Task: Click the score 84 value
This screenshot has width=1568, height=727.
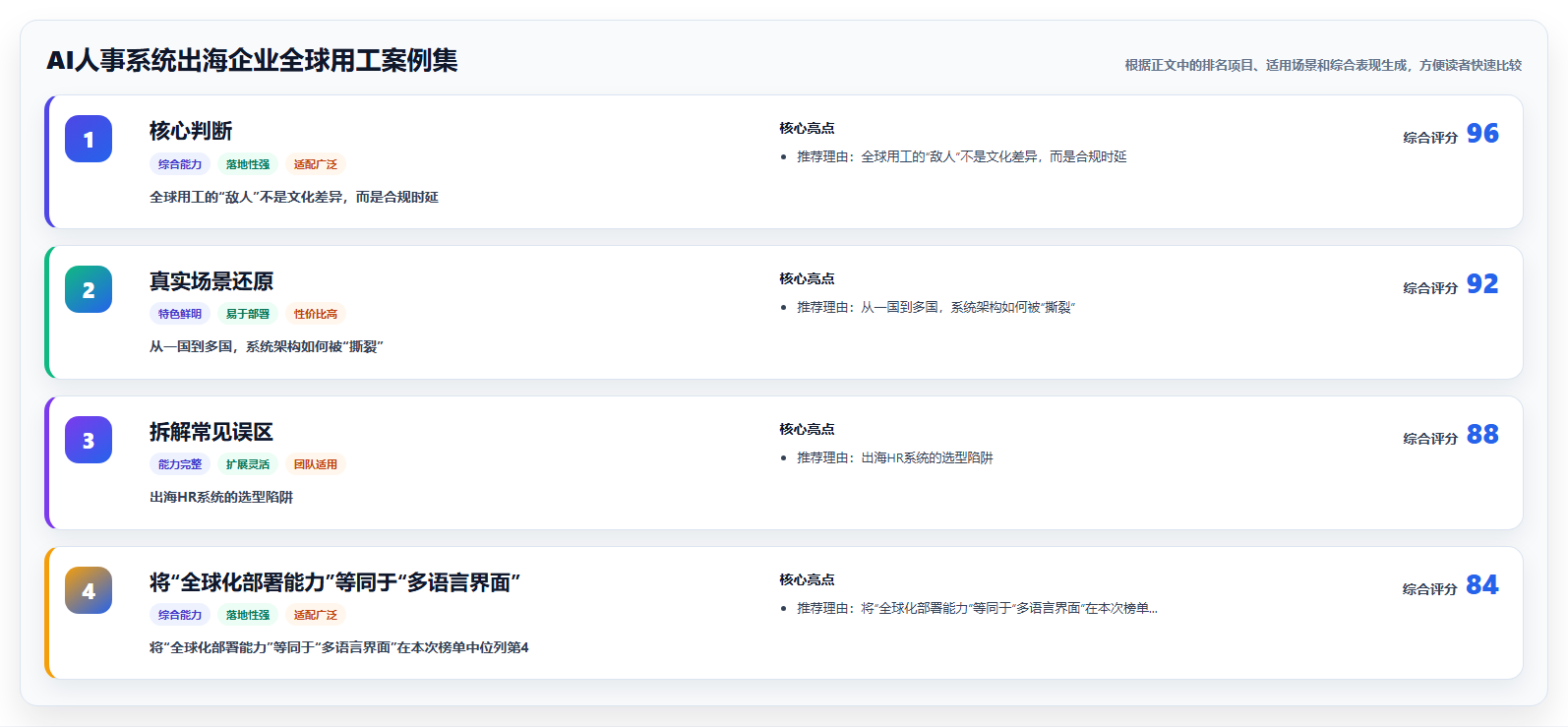Action: coord(1482,584)
